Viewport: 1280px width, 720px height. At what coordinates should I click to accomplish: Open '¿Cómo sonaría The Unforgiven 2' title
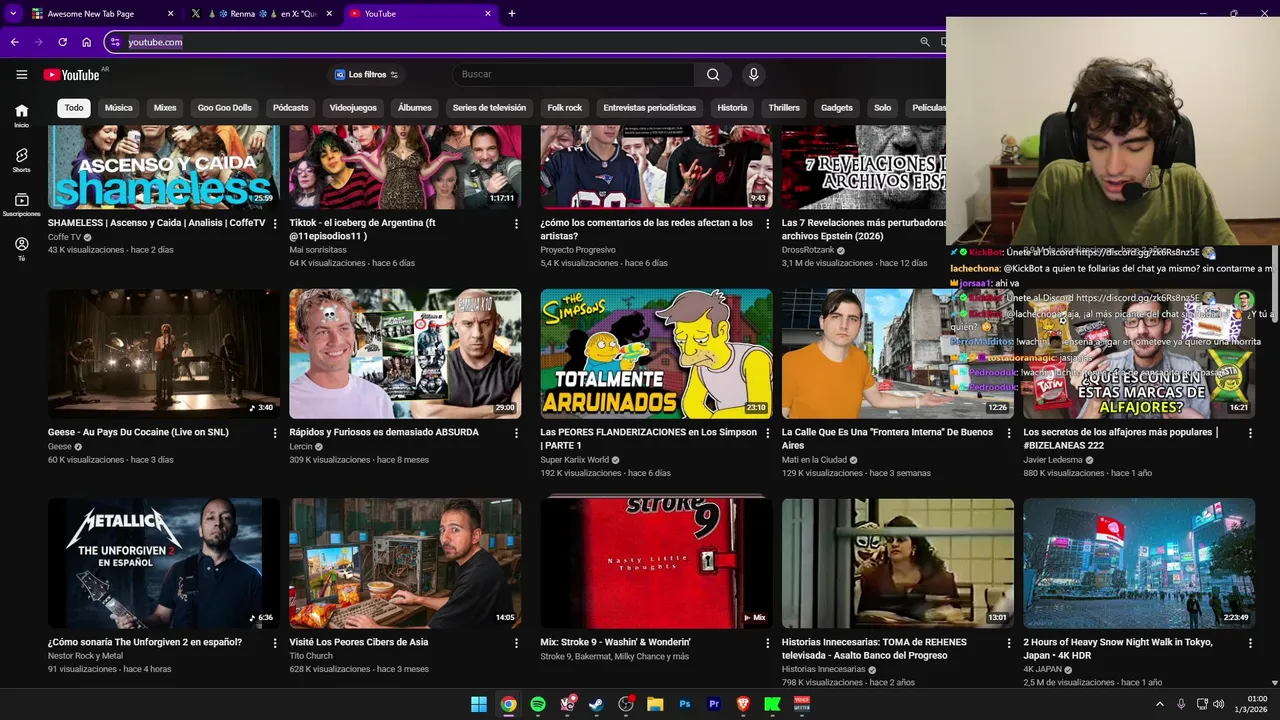(x=145, y=642)
